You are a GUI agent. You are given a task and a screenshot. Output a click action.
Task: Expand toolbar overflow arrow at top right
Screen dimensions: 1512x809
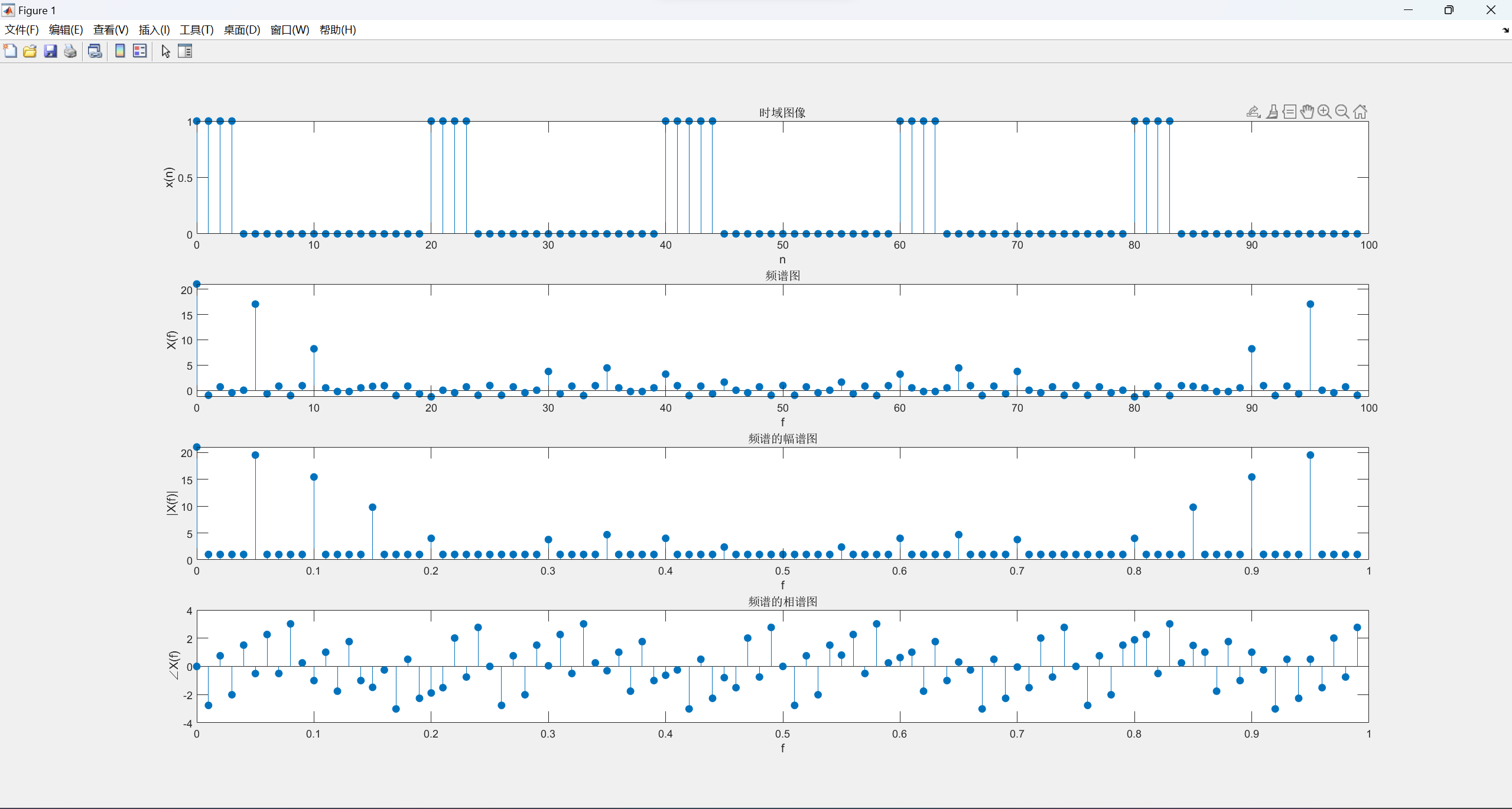1505,30
